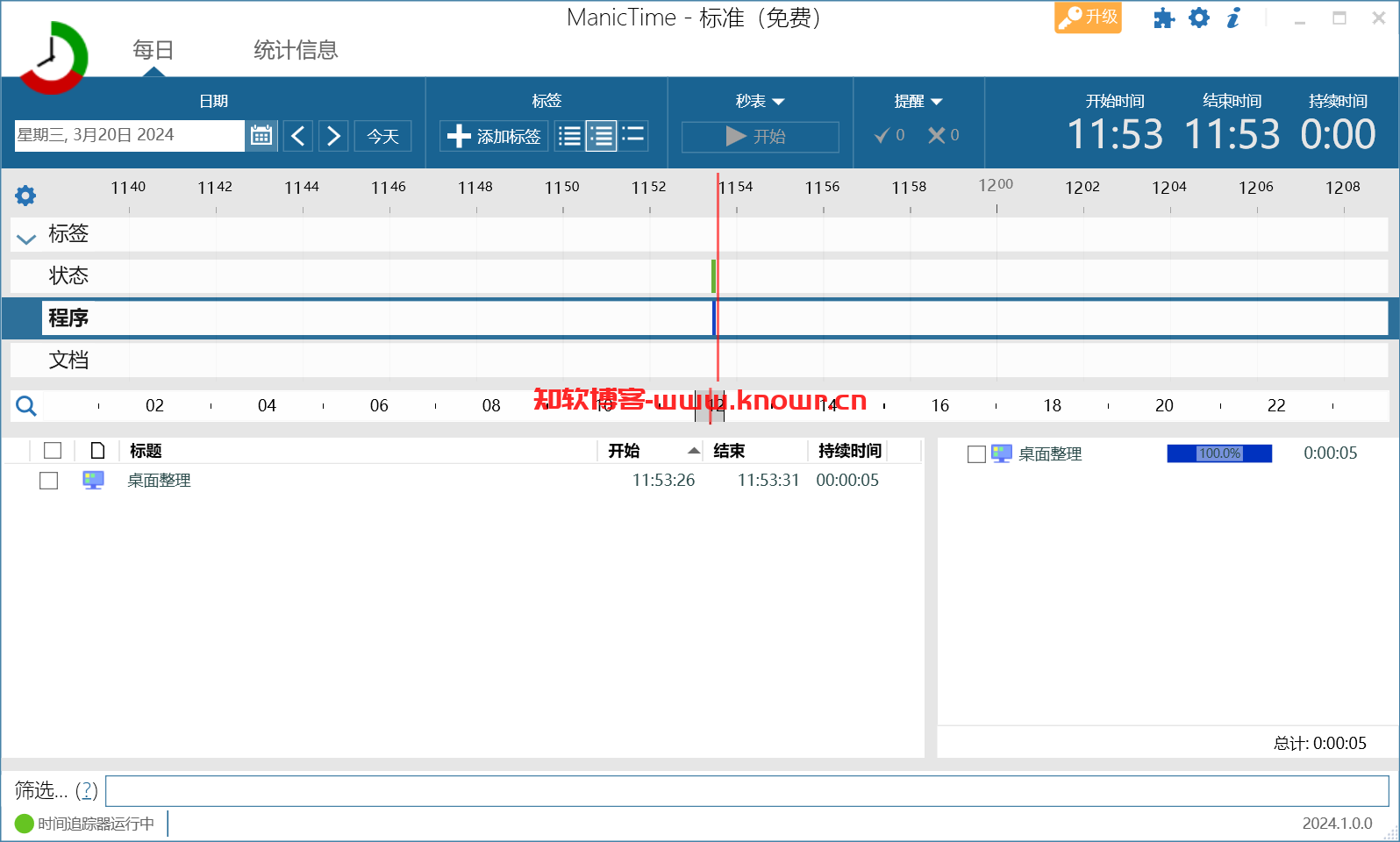
Task: Go to previous day arrow
Action: pyautogui.click(x=298, y=136)
